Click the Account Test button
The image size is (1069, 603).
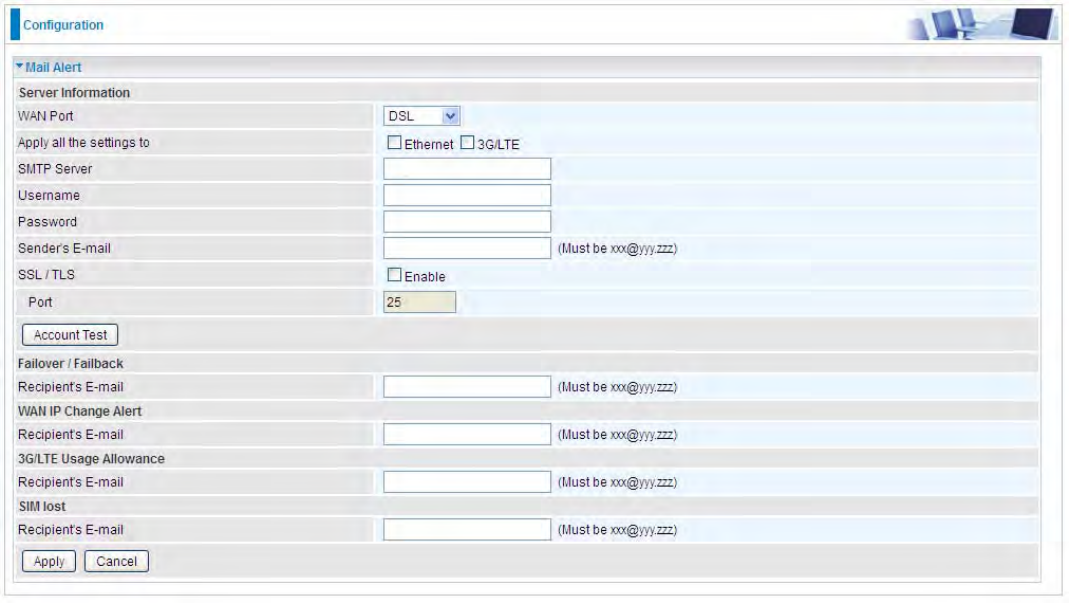(70, 335)
